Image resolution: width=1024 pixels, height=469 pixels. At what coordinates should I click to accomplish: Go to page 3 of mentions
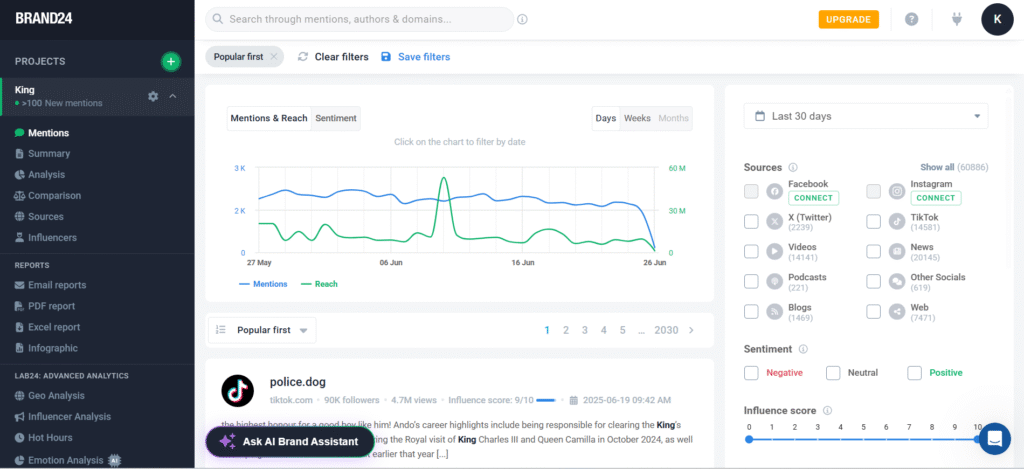coord(584,330)
